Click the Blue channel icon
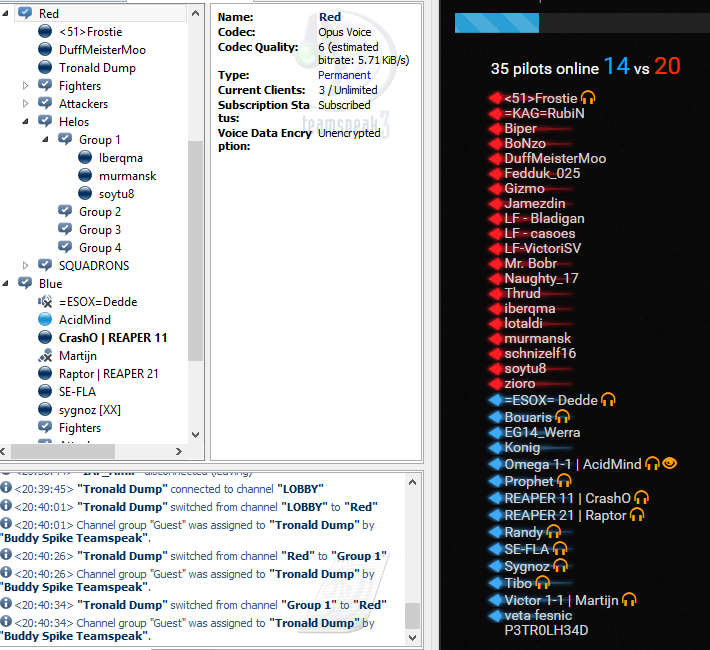 [25, 283]
